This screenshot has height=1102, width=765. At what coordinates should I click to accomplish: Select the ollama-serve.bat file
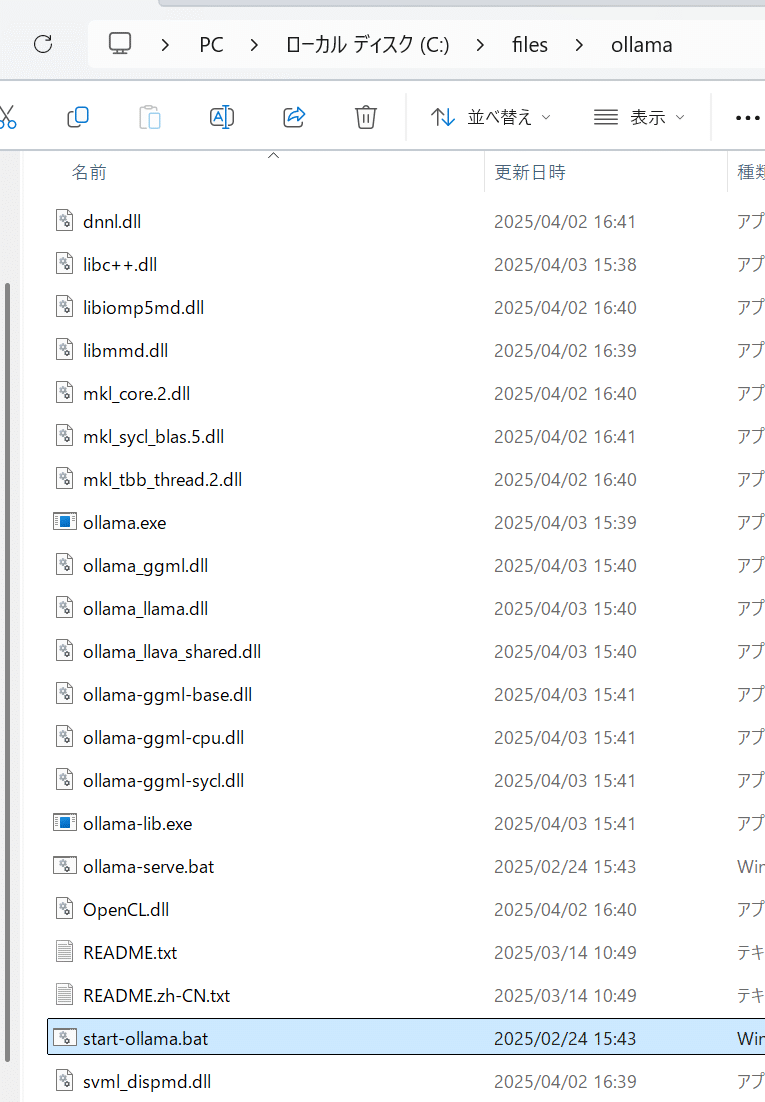click(406, 866)
